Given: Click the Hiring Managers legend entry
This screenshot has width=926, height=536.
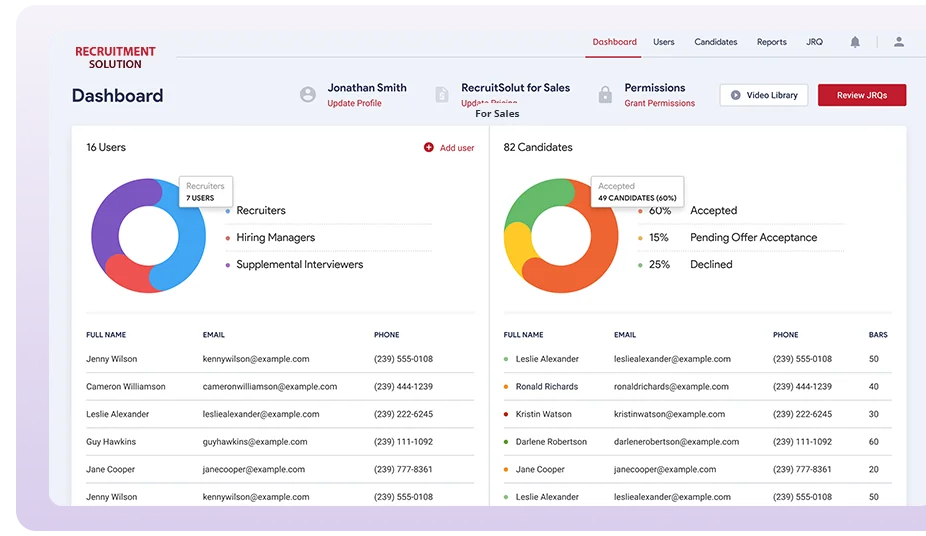Looking at the screenshot, I should pos(275,238).
